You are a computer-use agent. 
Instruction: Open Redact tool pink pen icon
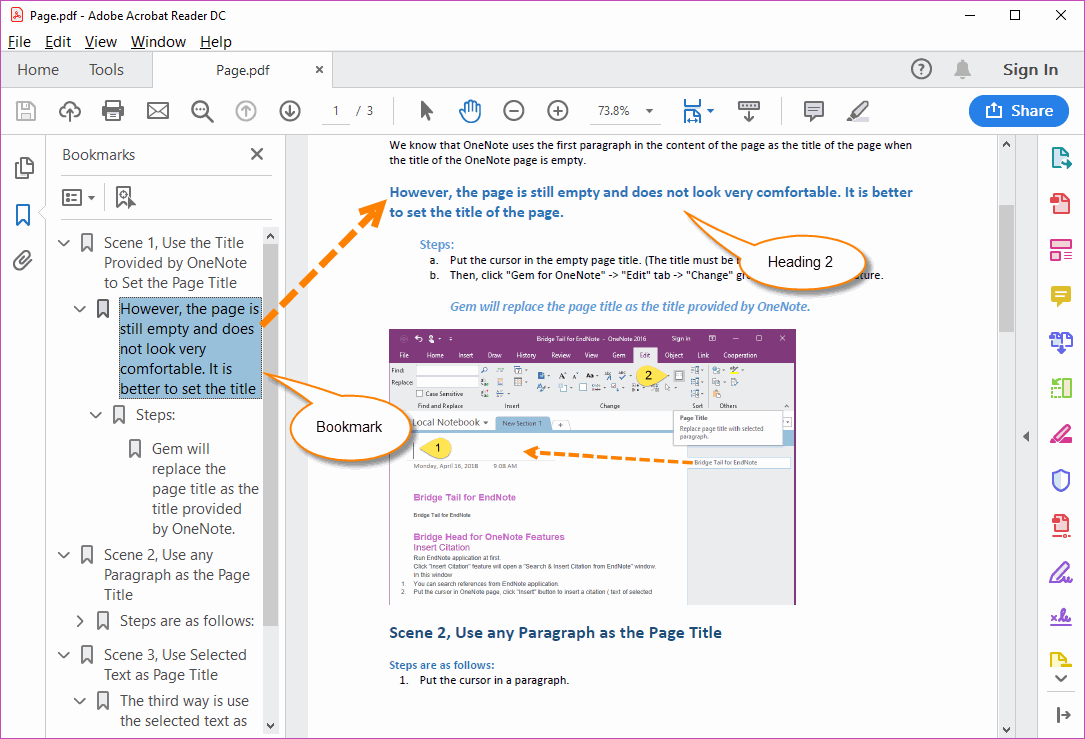(1061, 434)
